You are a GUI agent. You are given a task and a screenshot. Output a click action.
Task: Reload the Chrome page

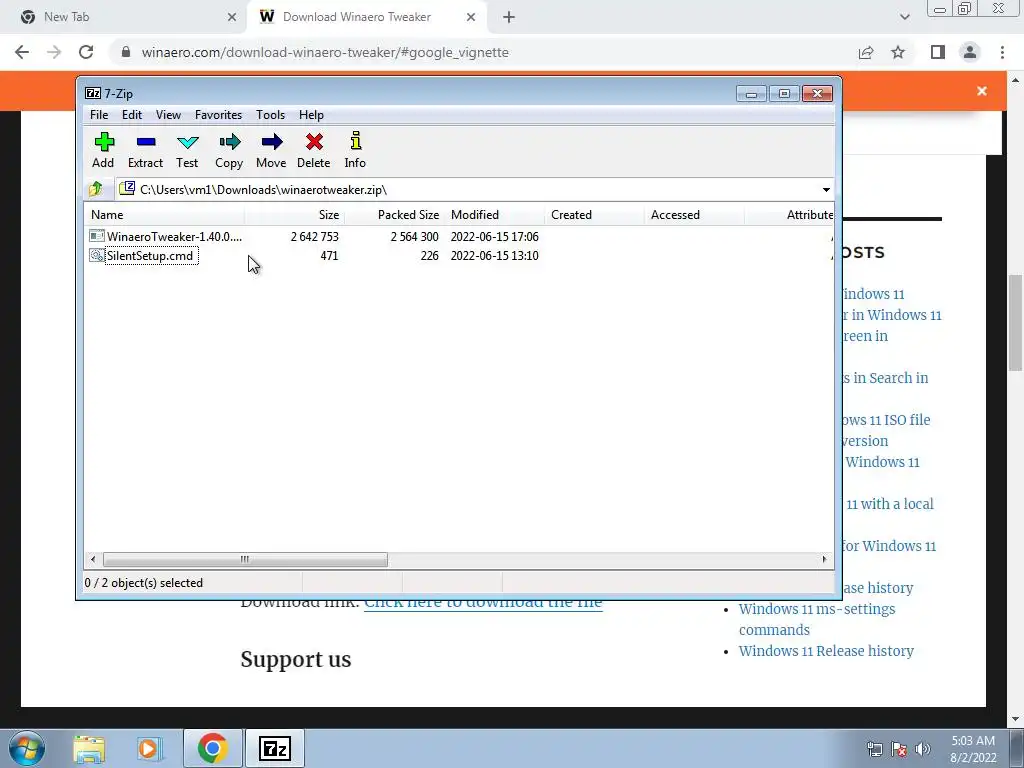[x=86, y=52]
